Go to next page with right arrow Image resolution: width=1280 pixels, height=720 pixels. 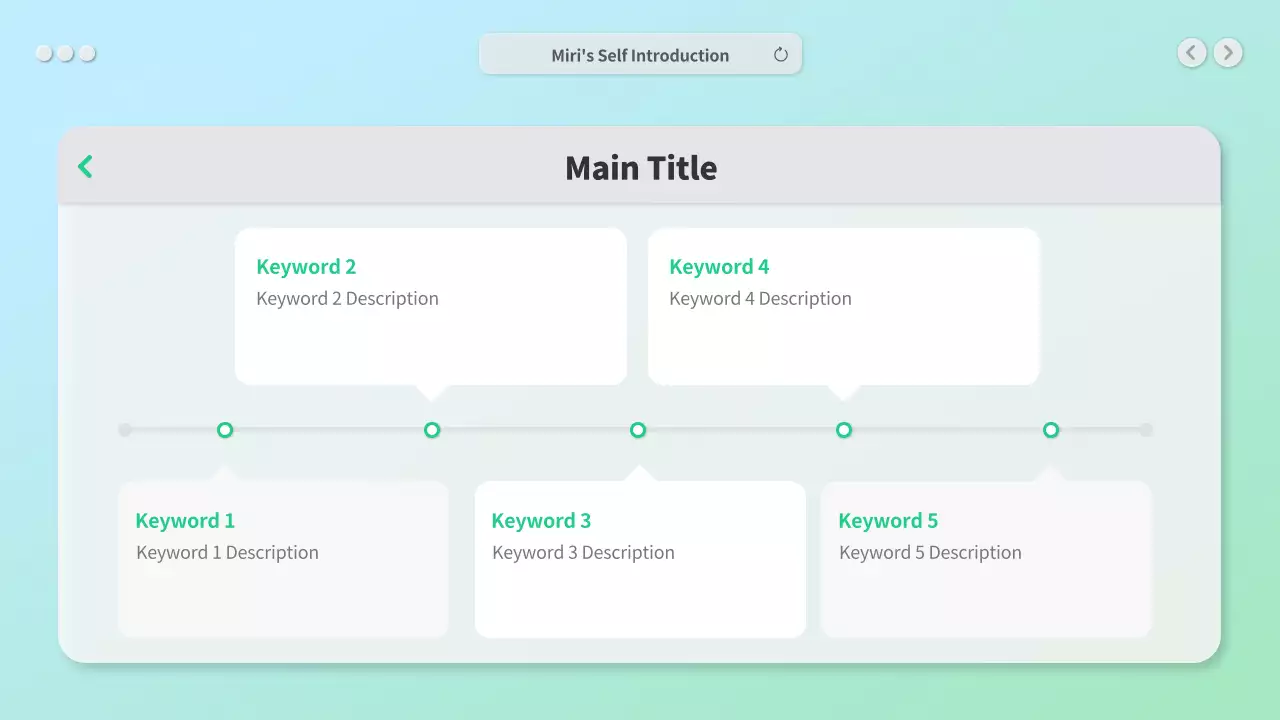pos(1228,53)
